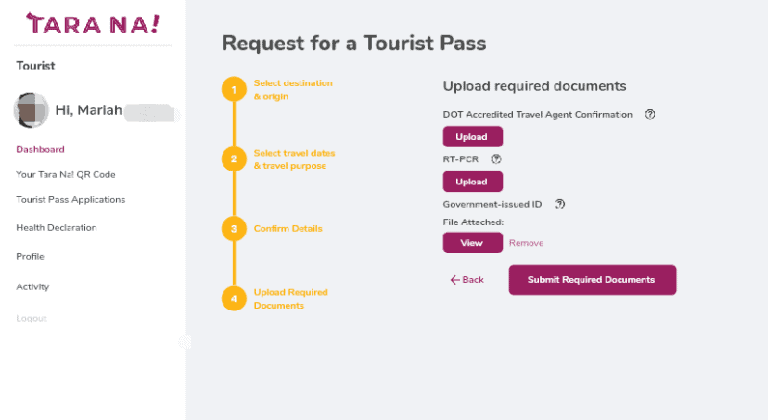
Task: Click help icon next to RT-PCR
Action: point(496,159)
